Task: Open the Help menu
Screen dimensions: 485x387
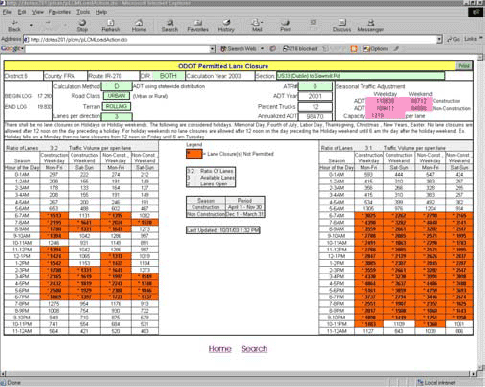Action: pos(101,12)
